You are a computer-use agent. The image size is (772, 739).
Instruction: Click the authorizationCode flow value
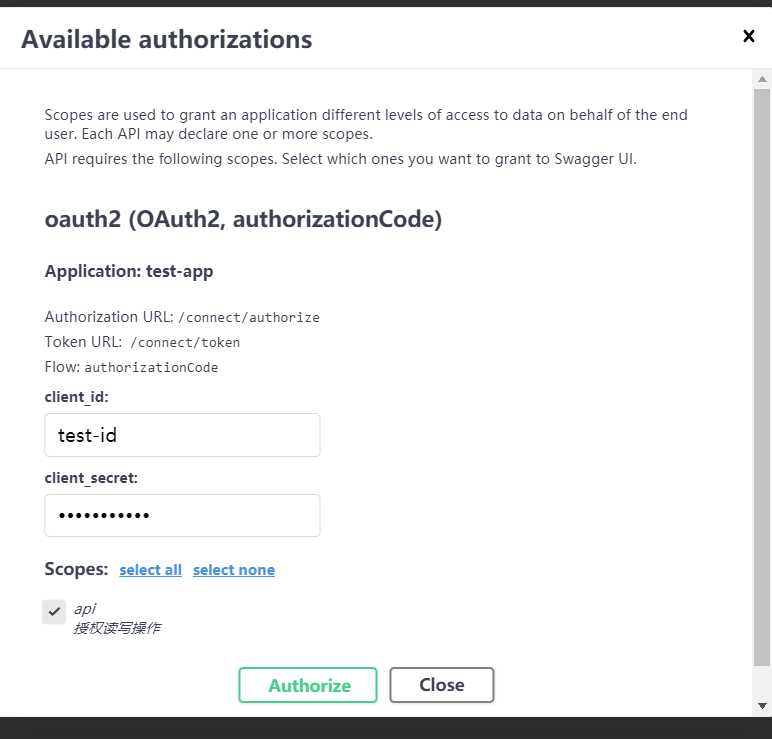[x=151, y=368]
